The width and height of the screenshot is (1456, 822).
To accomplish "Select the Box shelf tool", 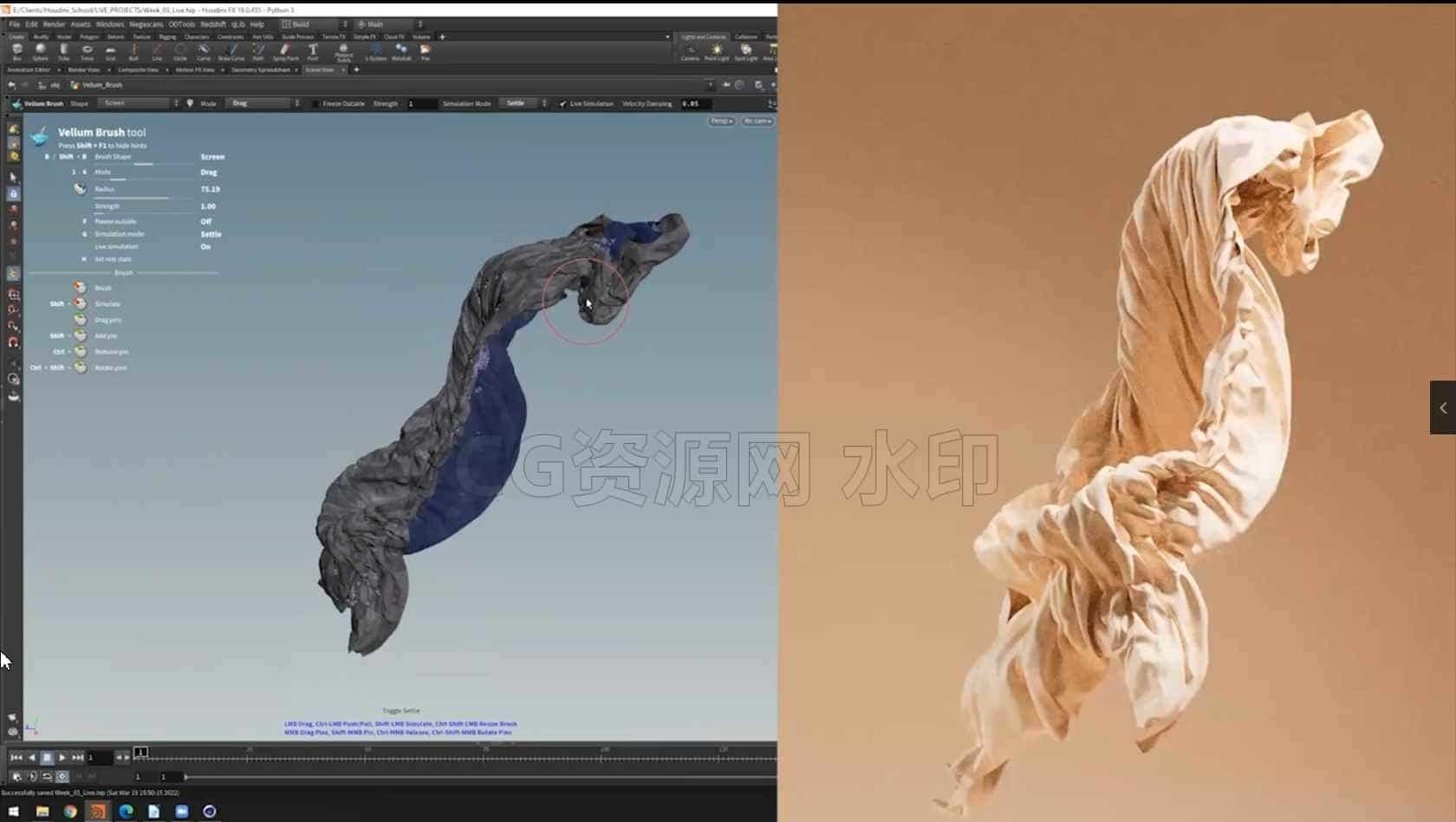I will pyautogui.click(x=16, y=52).
